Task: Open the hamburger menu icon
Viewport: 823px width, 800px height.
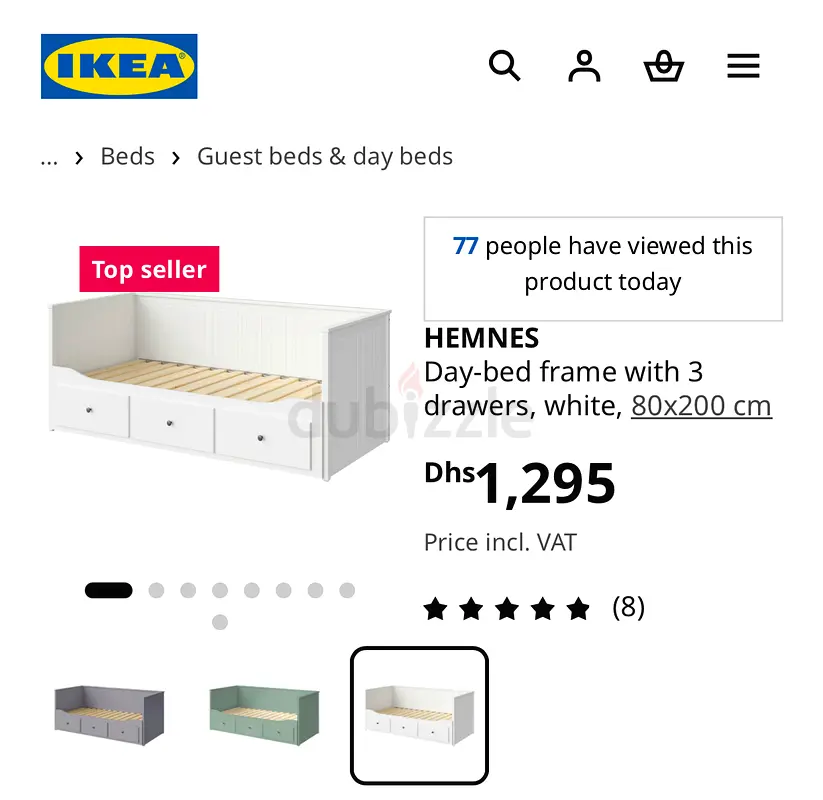Action: tap(743, 66)
